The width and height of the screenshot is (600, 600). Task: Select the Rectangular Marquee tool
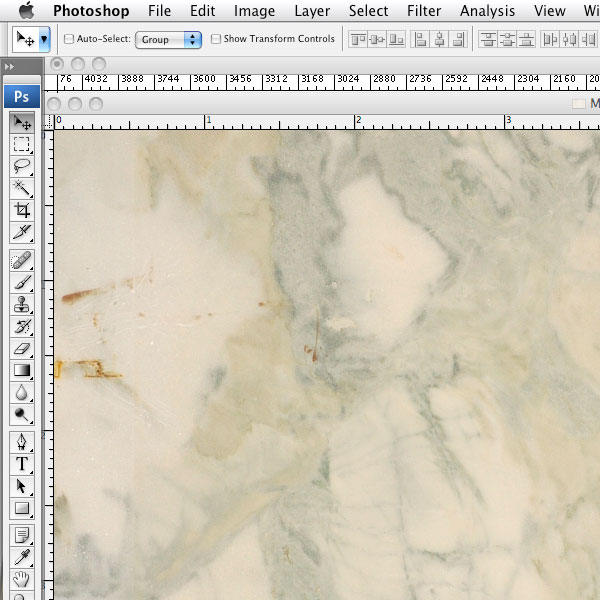[21, 144]
